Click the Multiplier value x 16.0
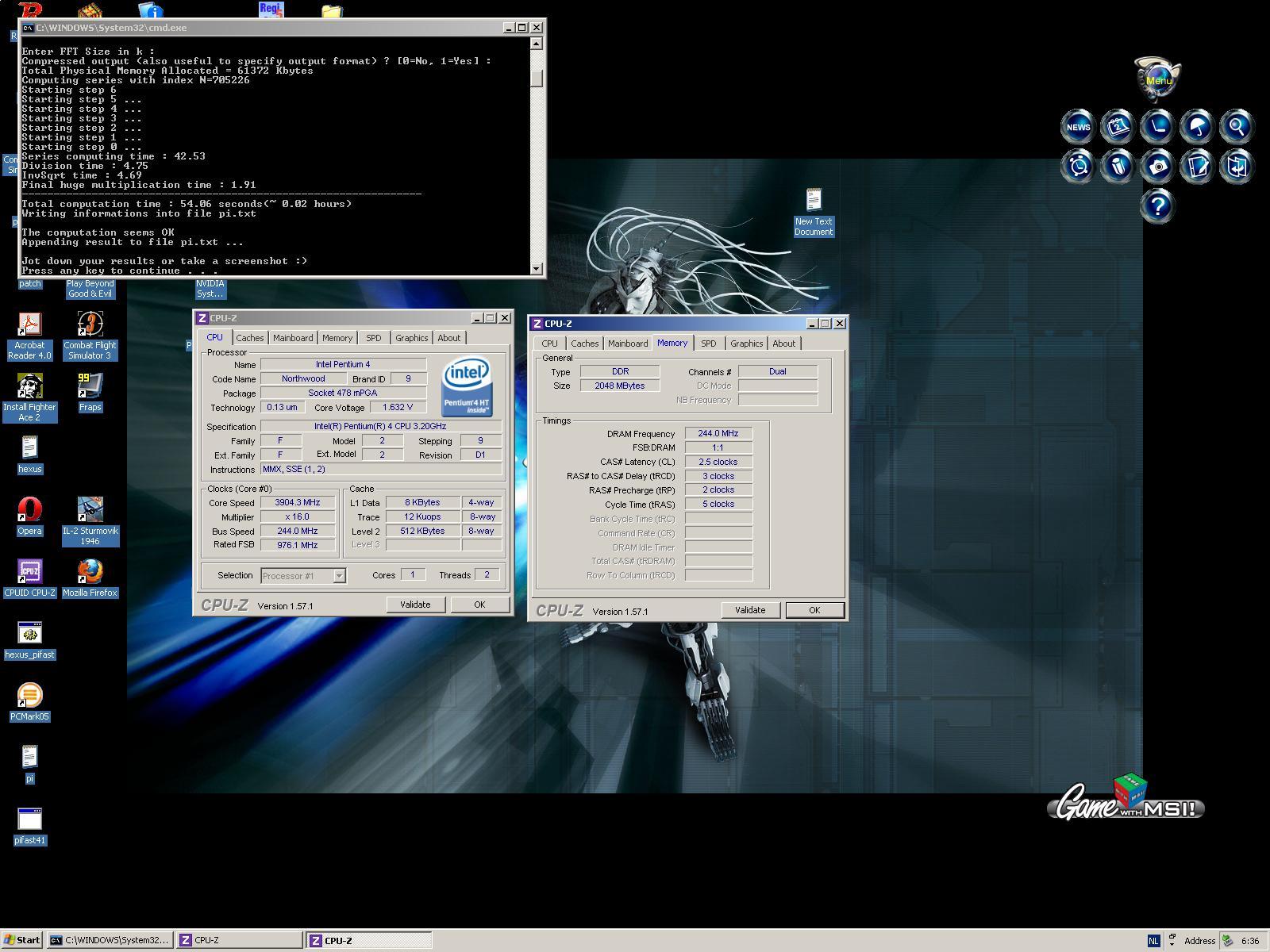 [x=298, y=517]
